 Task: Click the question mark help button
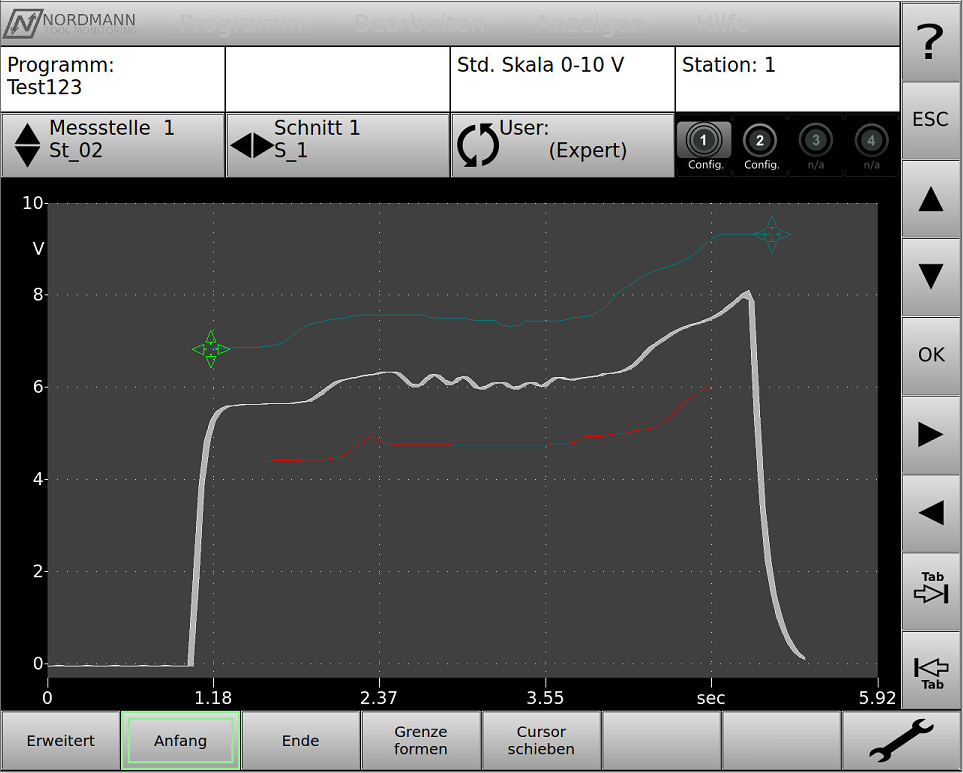tap(930, 41)
